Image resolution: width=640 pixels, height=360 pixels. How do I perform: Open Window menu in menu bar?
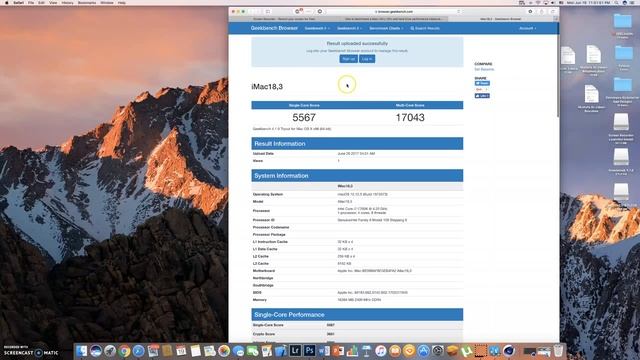tap(107, 2)
